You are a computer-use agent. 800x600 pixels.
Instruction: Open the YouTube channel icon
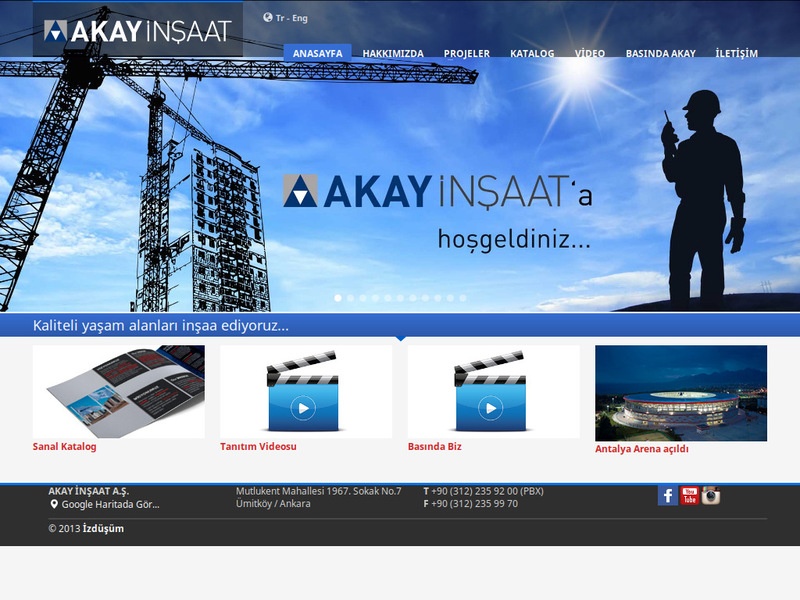tap(689, 495)
